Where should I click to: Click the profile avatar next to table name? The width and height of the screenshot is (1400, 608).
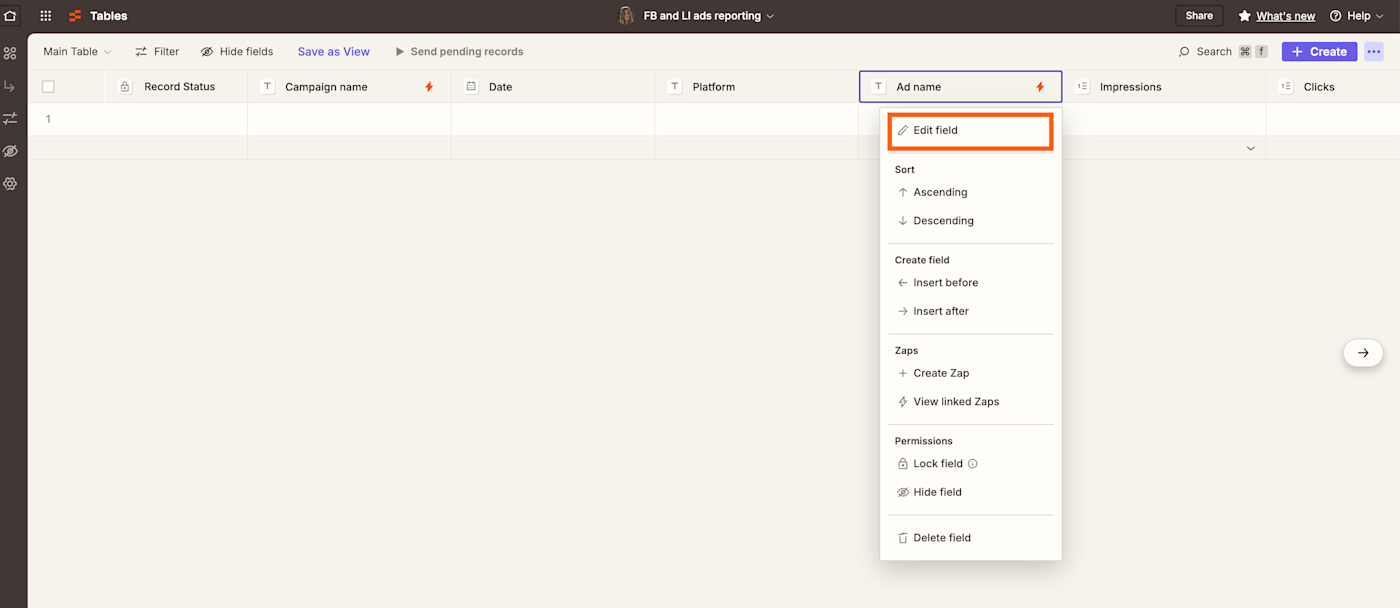tap(627, 16)
